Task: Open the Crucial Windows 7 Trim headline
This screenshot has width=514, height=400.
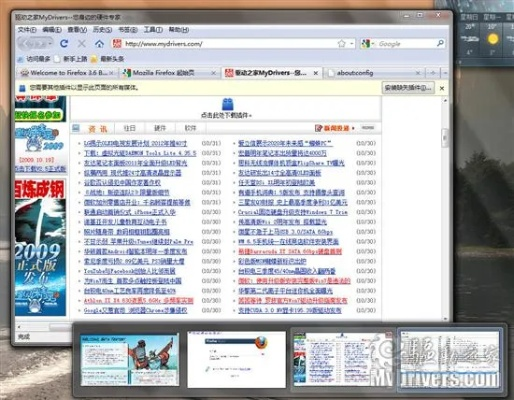Action: tap(293, 212)
